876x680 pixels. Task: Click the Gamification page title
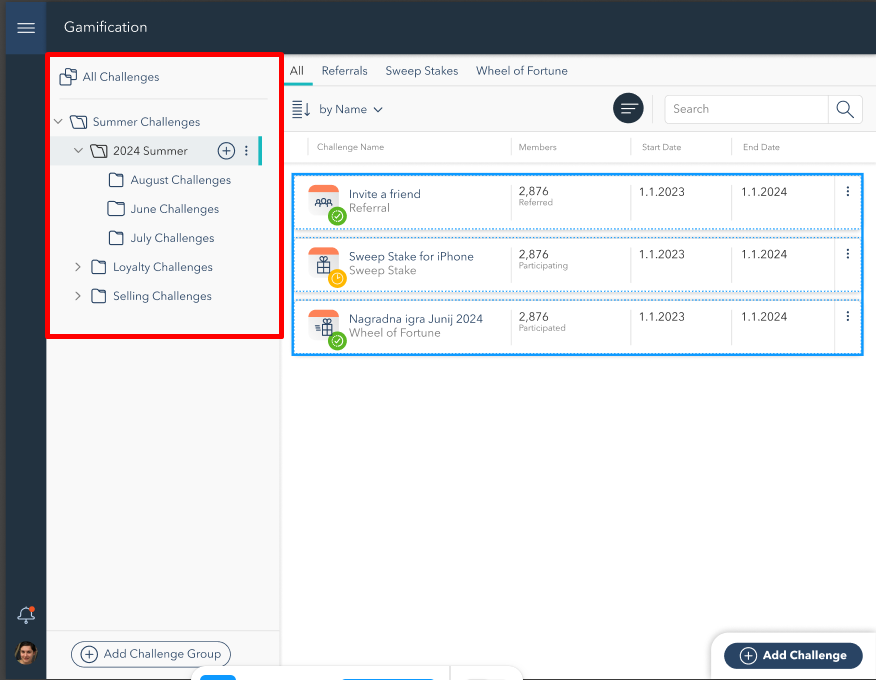[106, 27]
